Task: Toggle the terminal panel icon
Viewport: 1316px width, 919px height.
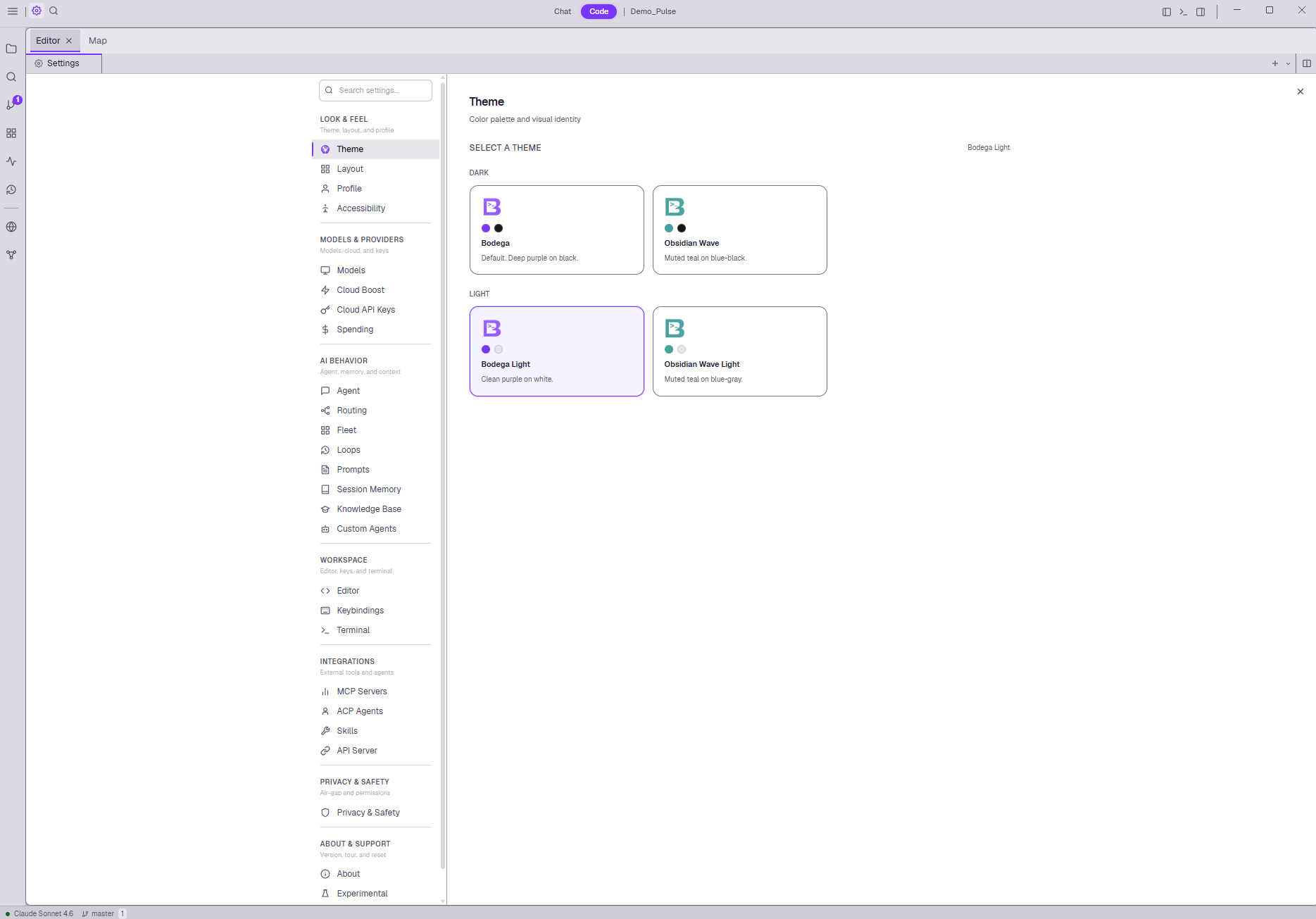Action: (x=1184, y=11)
